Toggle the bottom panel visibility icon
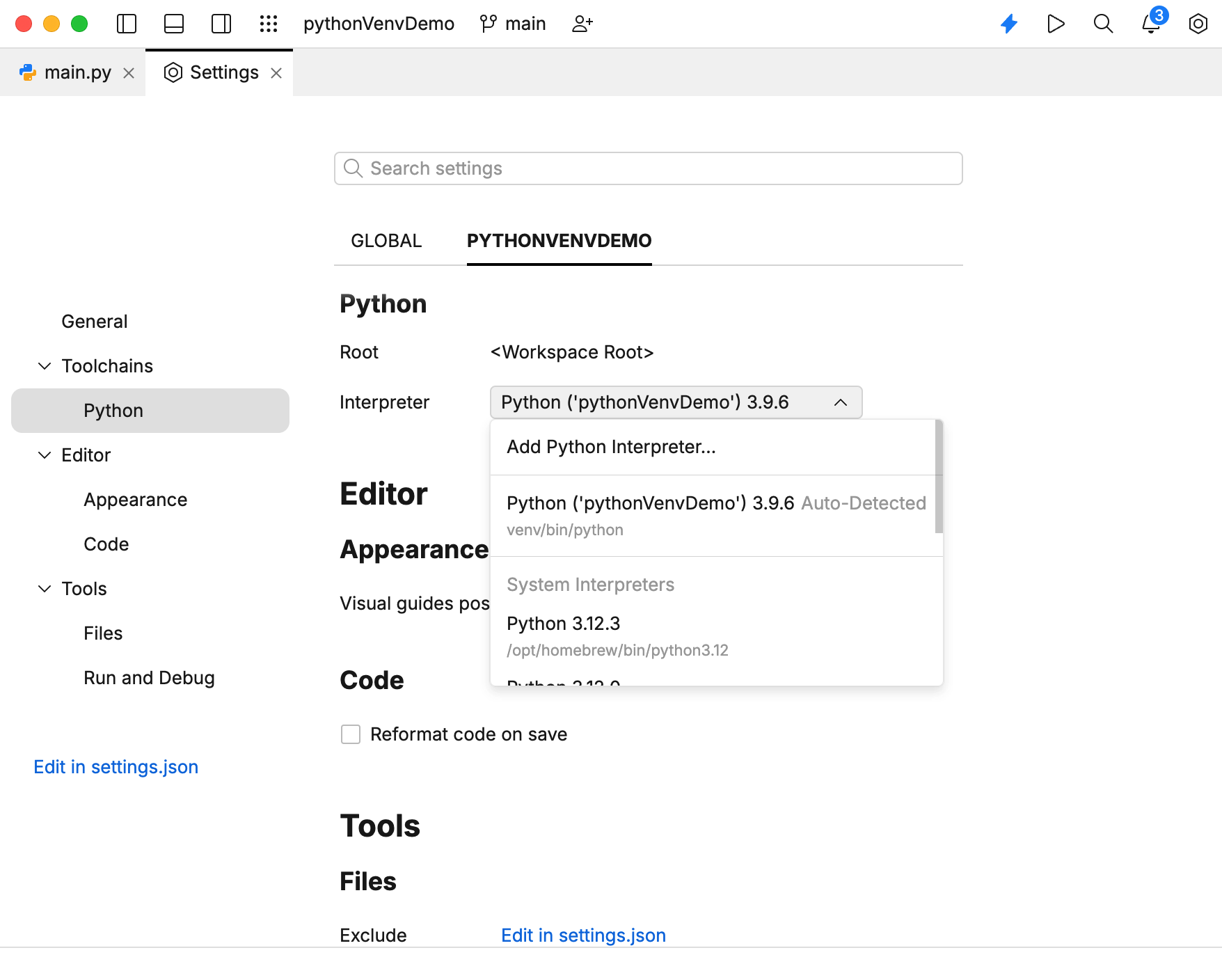Image resolution: width=1222 pixels, height=980 pixels. 173,23
